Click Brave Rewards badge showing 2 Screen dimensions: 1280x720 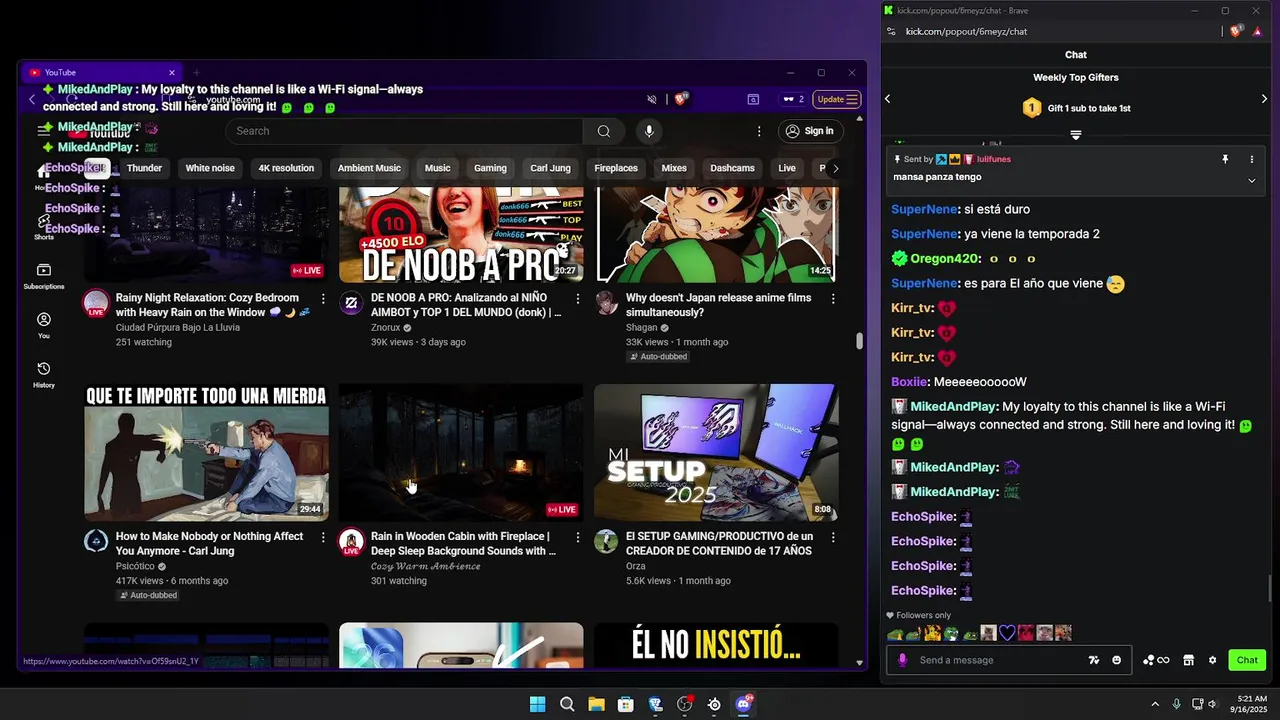[794, 99]
